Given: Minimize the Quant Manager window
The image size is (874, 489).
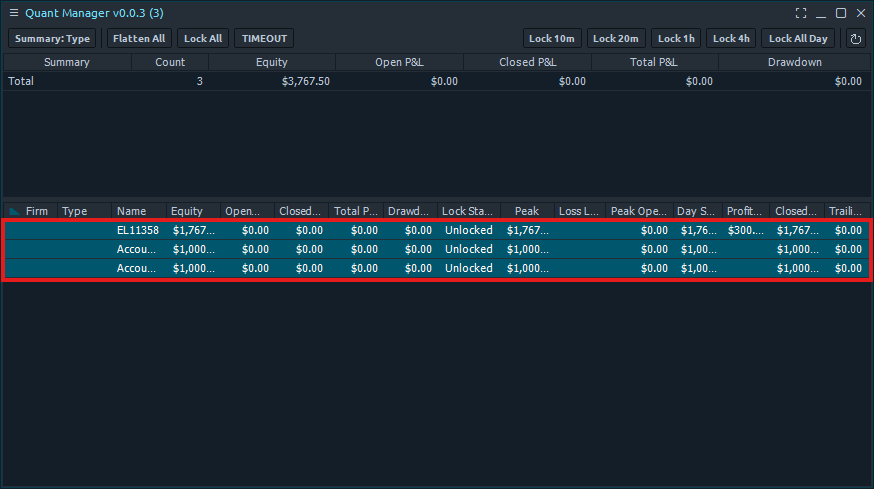Looking at the screenshot, I should [x=821, y=13].
